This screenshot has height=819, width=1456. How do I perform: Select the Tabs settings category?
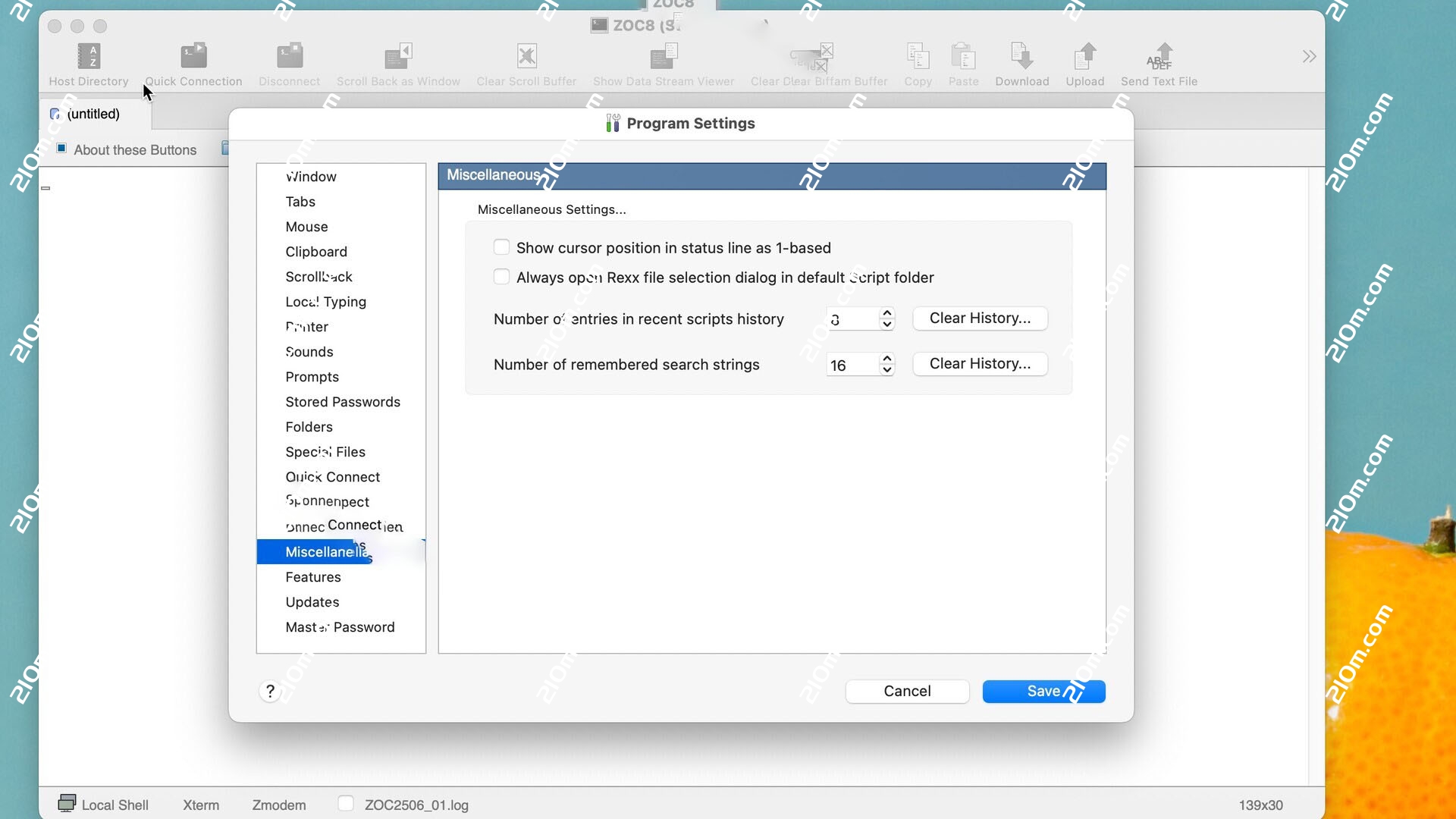(341, 202)
